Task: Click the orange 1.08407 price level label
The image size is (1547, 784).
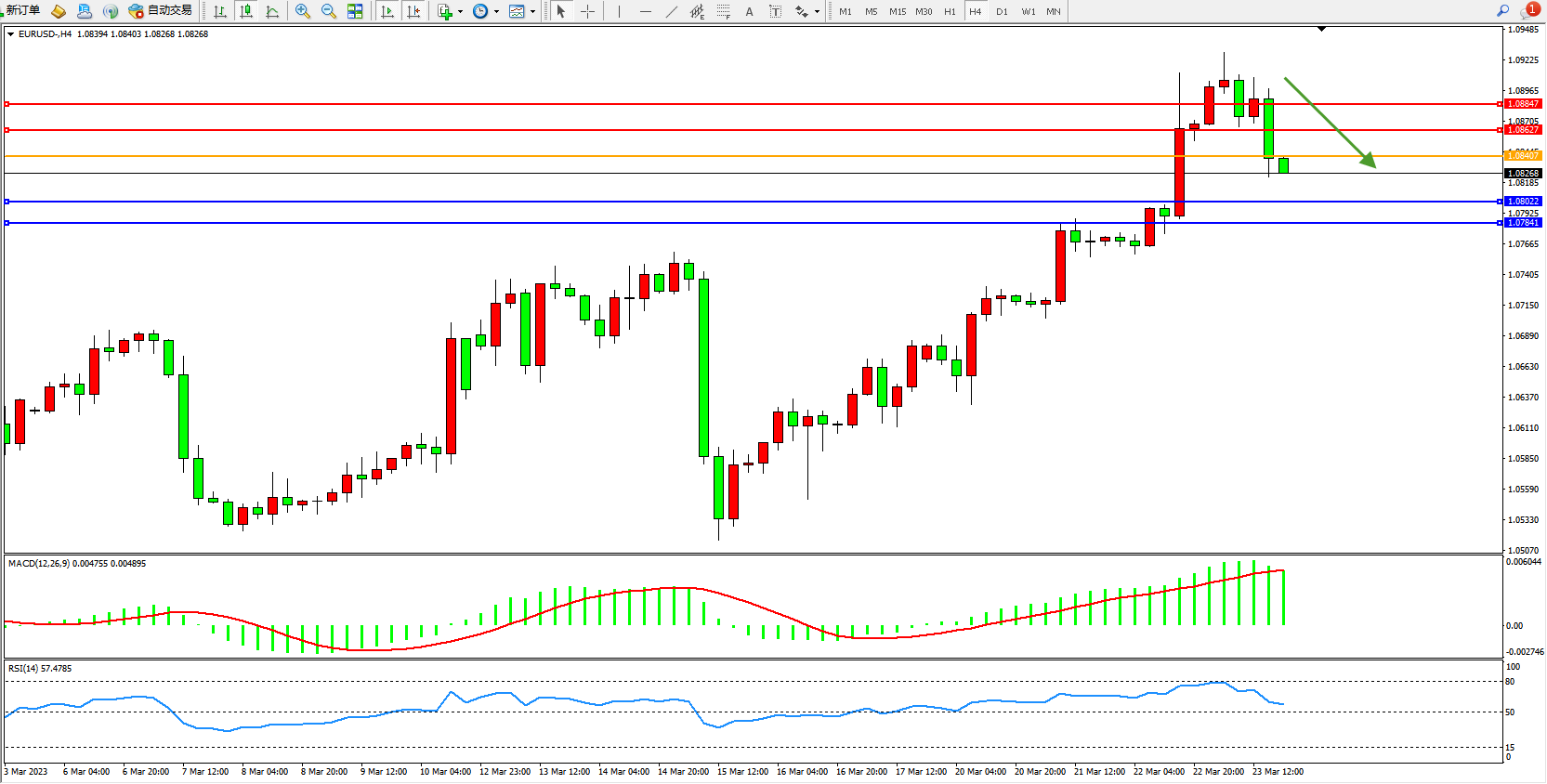Action: tap(1523, 156)
